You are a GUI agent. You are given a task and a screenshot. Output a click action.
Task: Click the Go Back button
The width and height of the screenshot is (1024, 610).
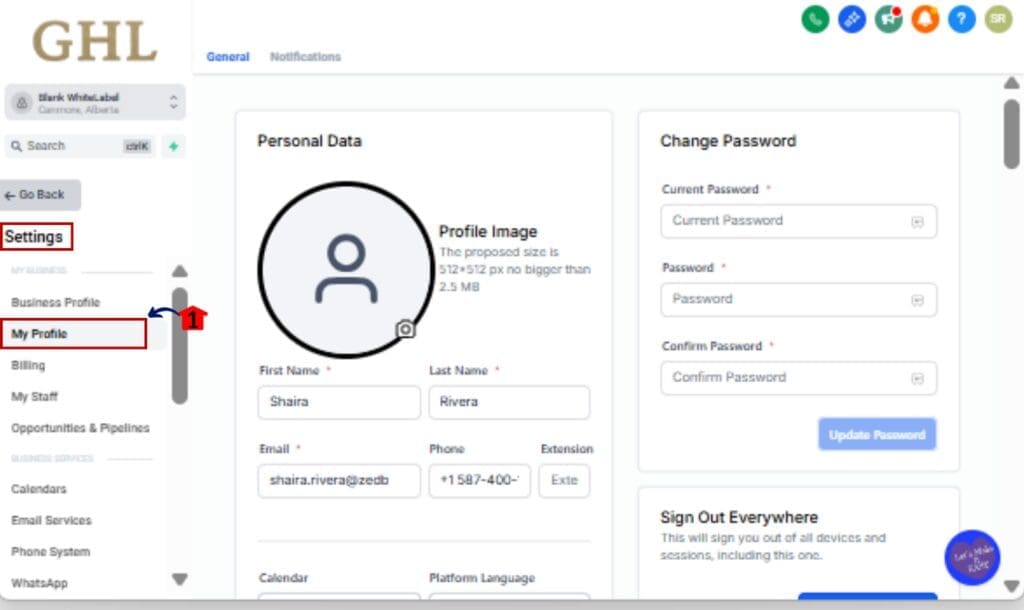[41, 195]
